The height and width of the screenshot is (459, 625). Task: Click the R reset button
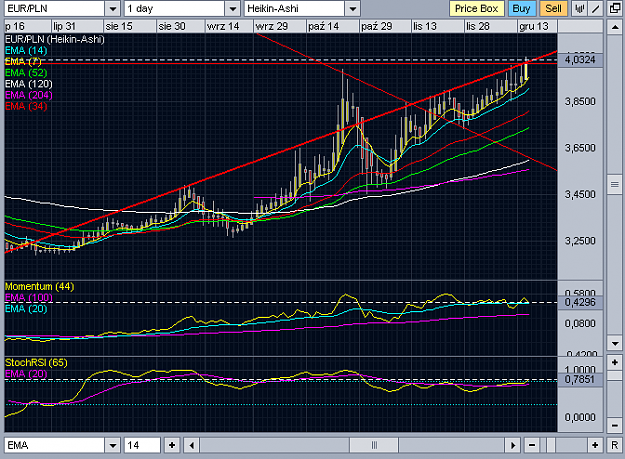[615, 445]
